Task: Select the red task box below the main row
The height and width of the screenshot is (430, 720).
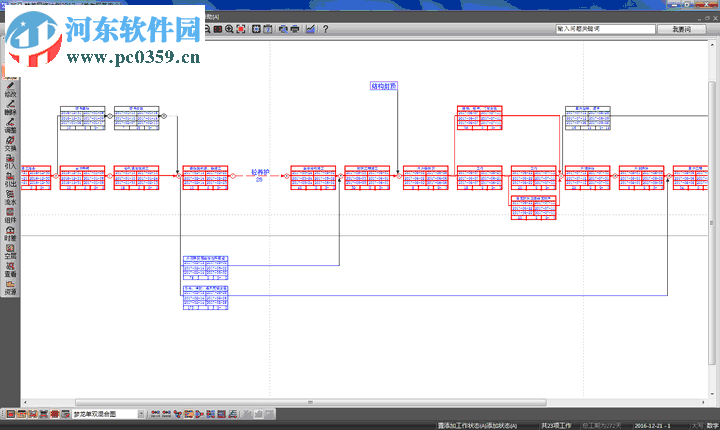Action: pos(534,208)
